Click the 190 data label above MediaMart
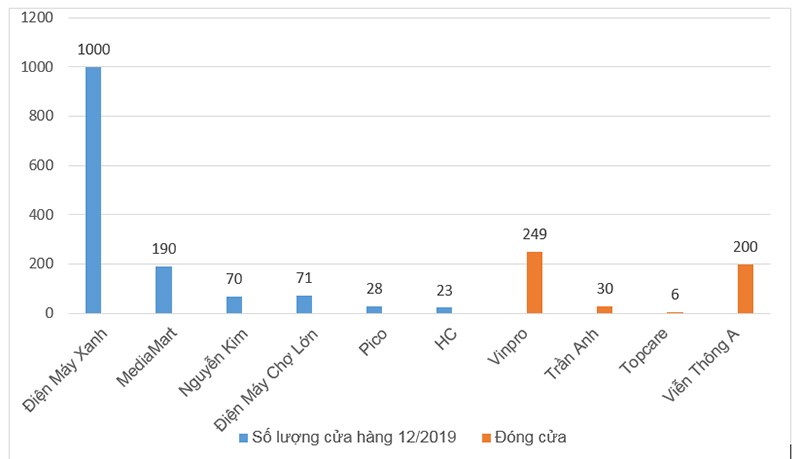 (x=163, y=248)
